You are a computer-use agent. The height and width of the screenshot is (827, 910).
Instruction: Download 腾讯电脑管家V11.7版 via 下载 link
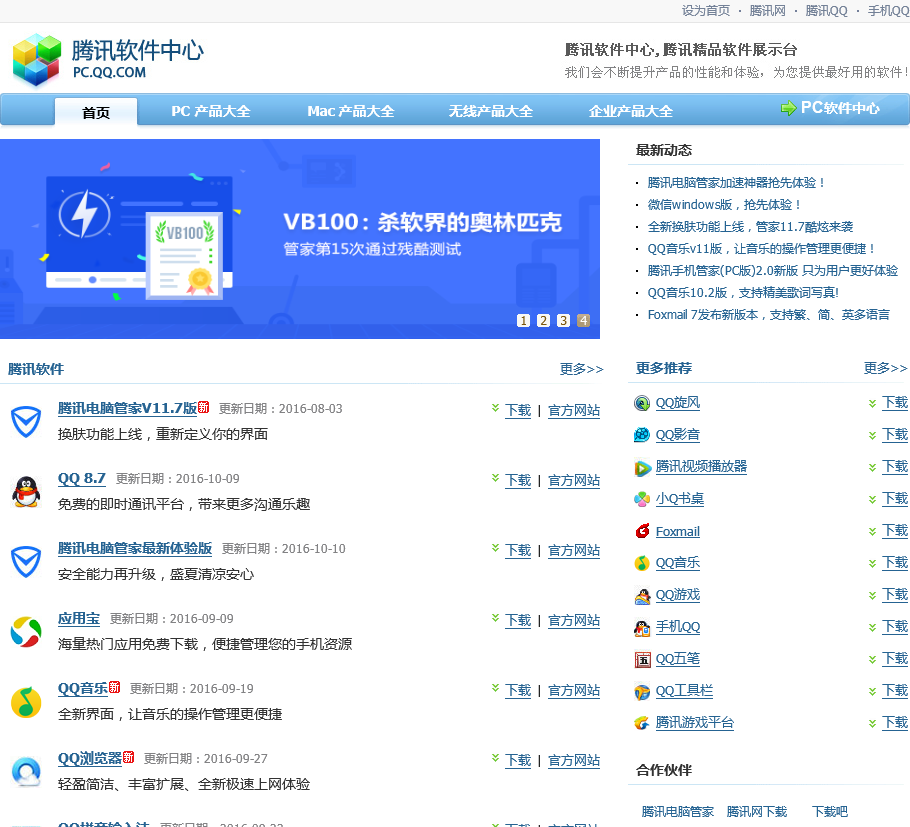click(x=518, y=410)
